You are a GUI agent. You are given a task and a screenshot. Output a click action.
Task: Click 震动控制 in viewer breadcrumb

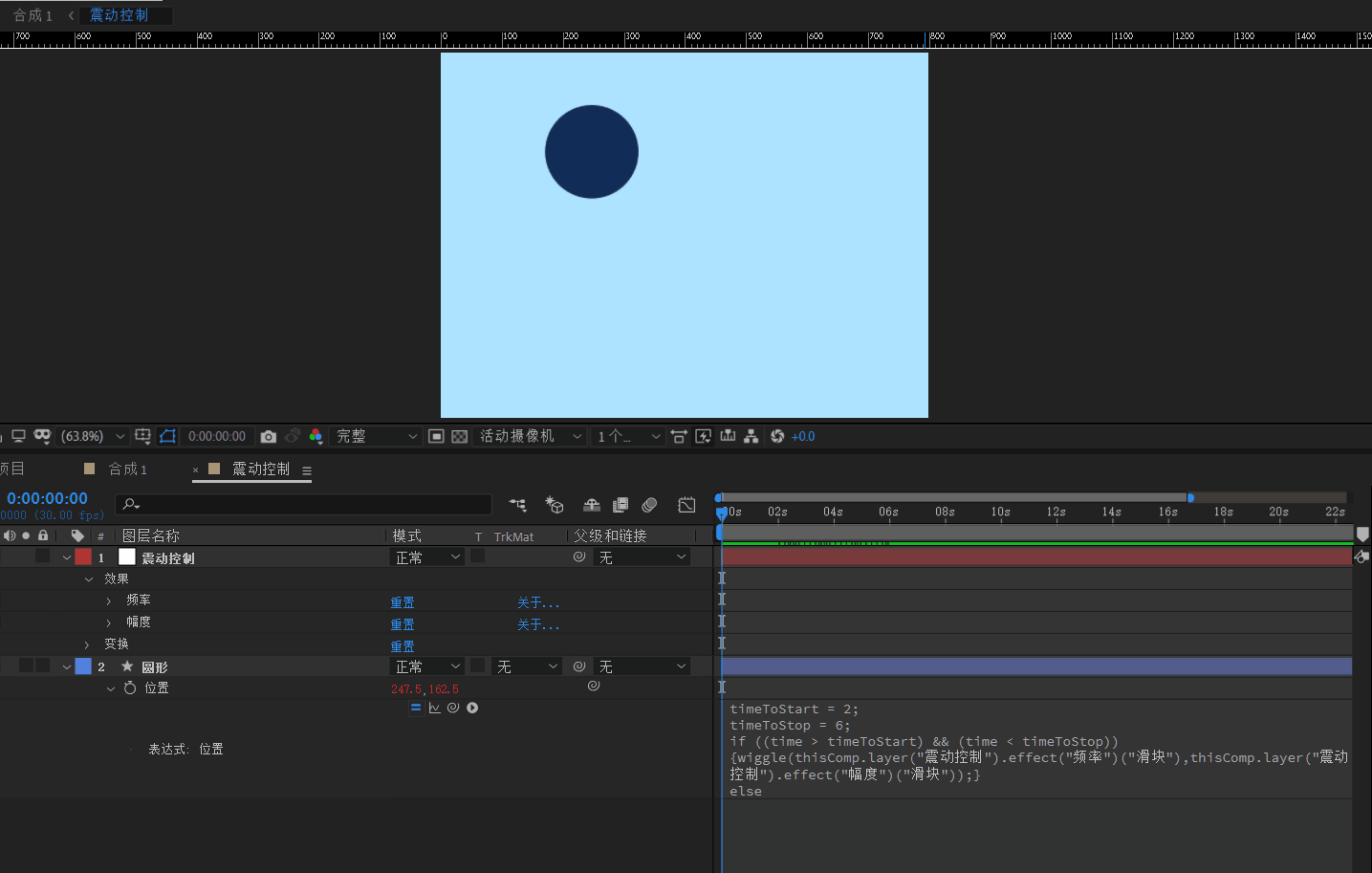[119, 15]
